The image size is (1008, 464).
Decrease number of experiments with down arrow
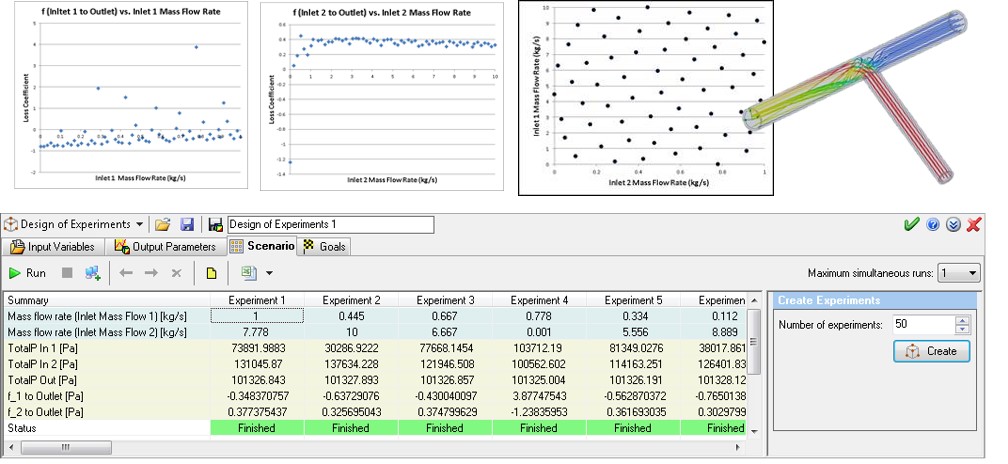pyautogui.click(x=962, y=329)
